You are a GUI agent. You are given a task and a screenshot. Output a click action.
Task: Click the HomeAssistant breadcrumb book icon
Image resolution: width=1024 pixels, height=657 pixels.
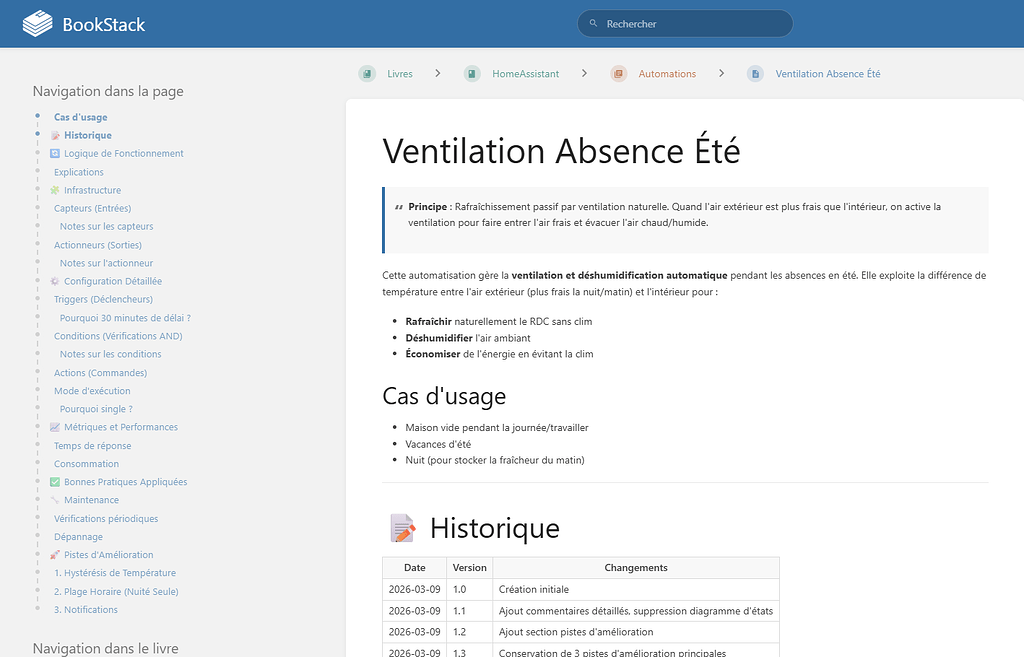[x=472, y=74]
